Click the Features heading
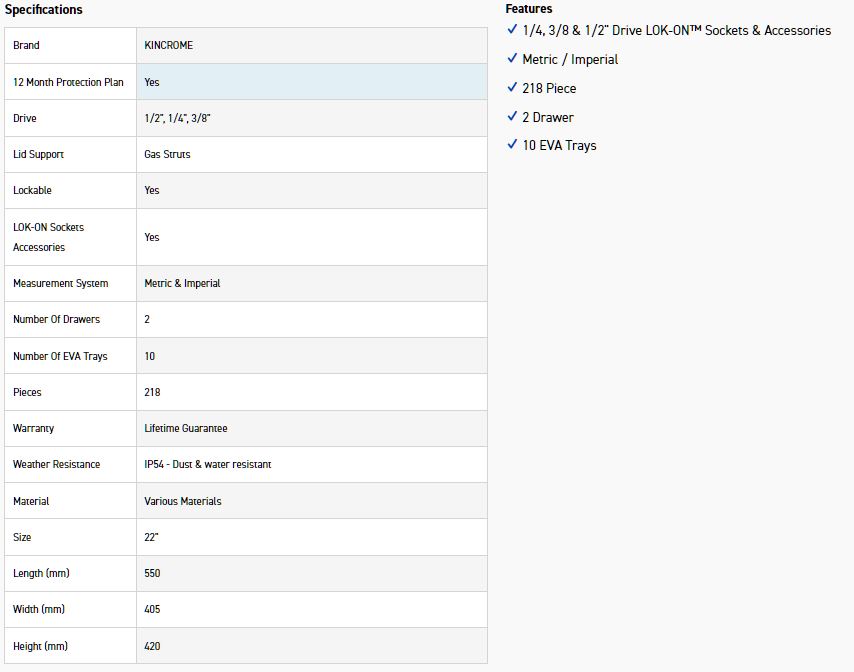Viewport: 854px width, 672px height. click(x=528, y=9)
